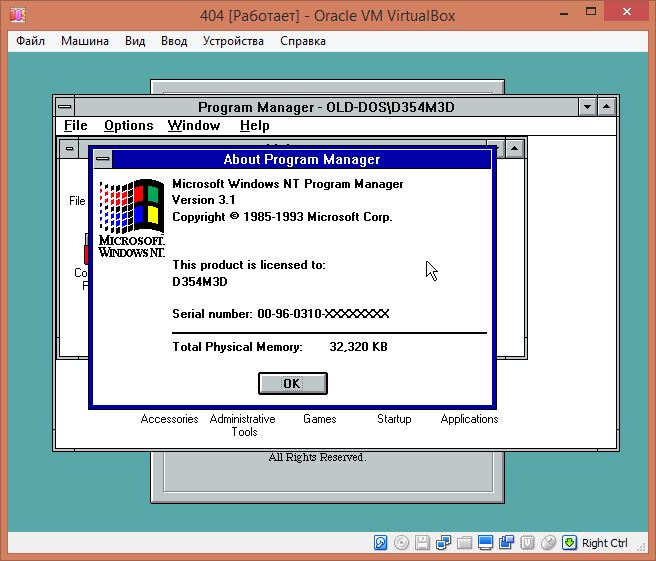
Task: Open the About dialog system menu box
Action: (x=102, y=159)
